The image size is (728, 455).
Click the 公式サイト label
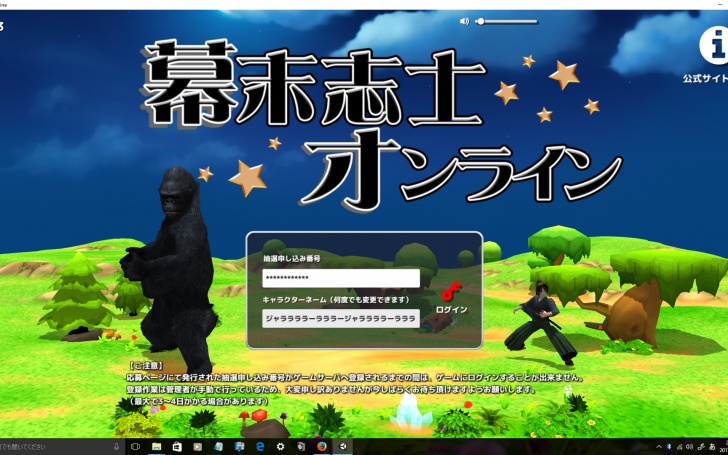tap(705, 78)
